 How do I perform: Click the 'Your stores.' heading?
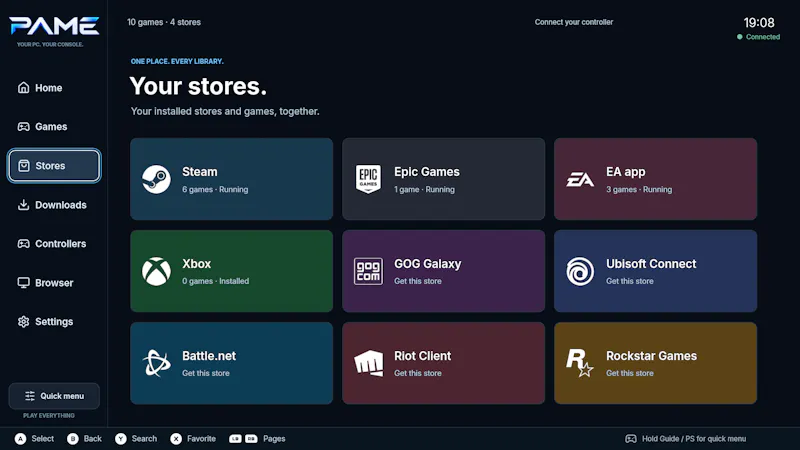198,86
